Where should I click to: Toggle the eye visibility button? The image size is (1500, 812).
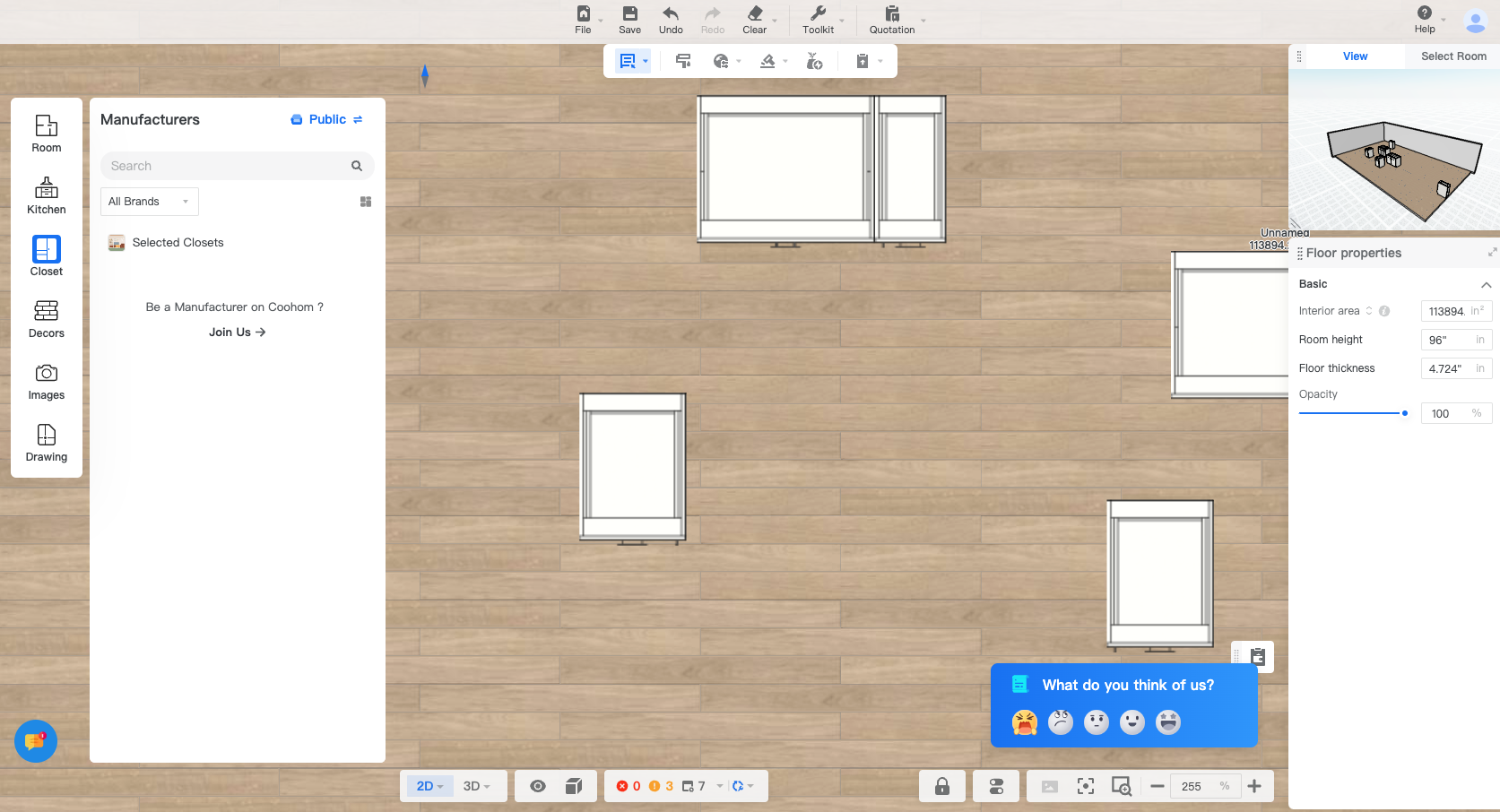tap(538, 786)
